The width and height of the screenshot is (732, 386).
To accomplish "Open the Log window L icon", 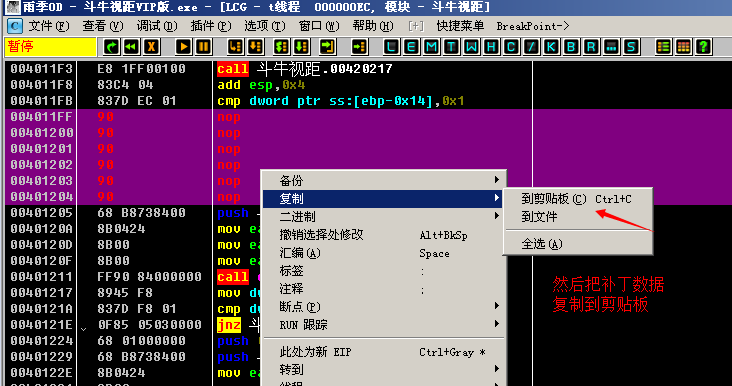I will [391, 47].
